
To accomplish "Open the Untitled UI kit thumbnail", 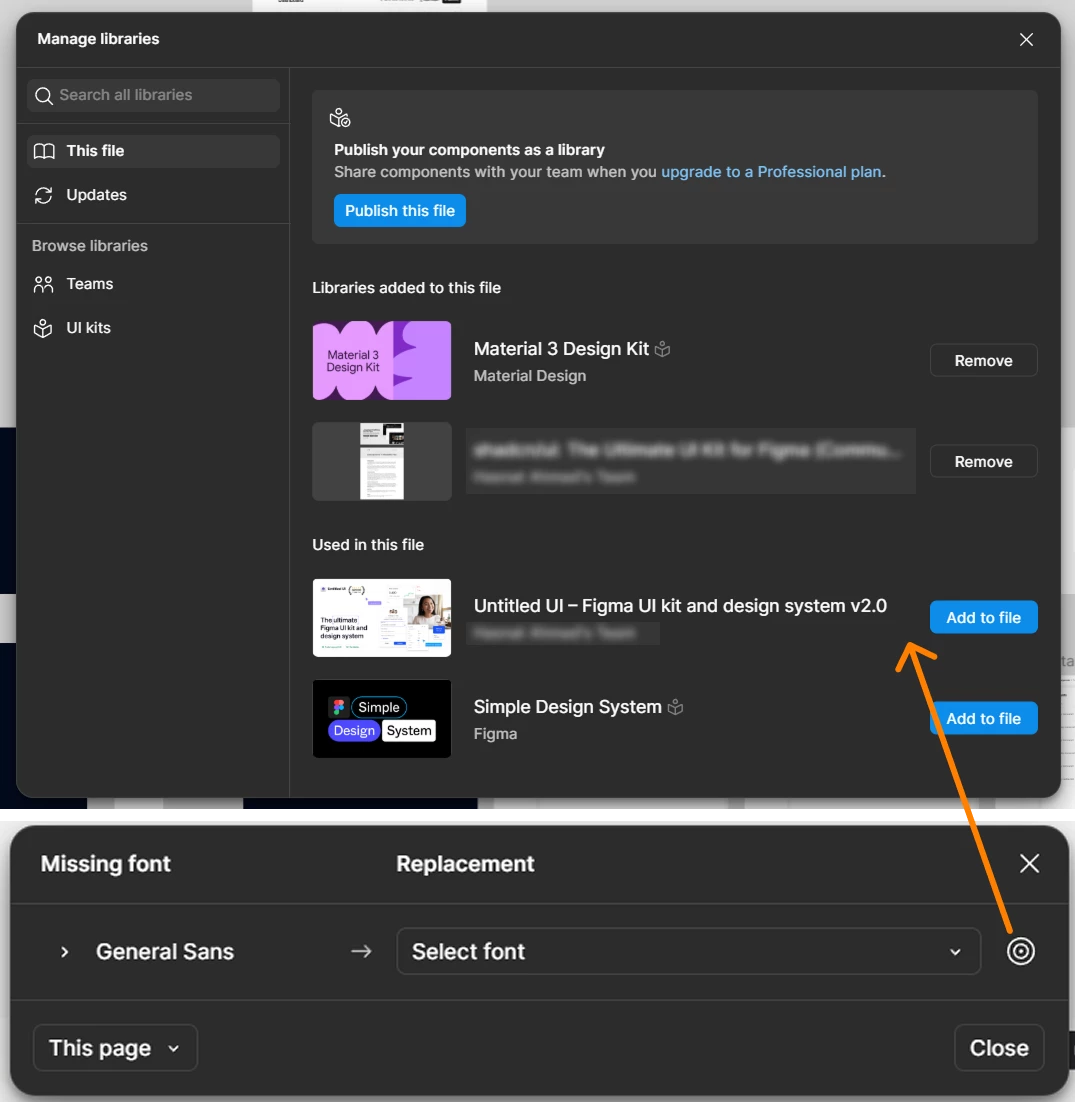I will [382, 618].
